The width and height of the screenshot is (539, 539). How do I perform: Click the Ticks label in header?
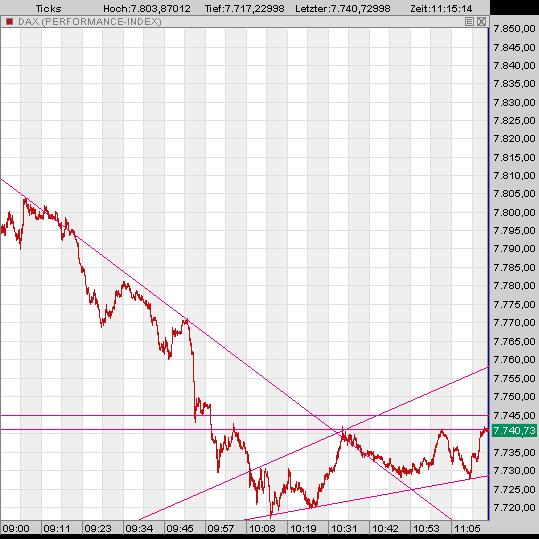pyautogui.click(x=48, y=8)
